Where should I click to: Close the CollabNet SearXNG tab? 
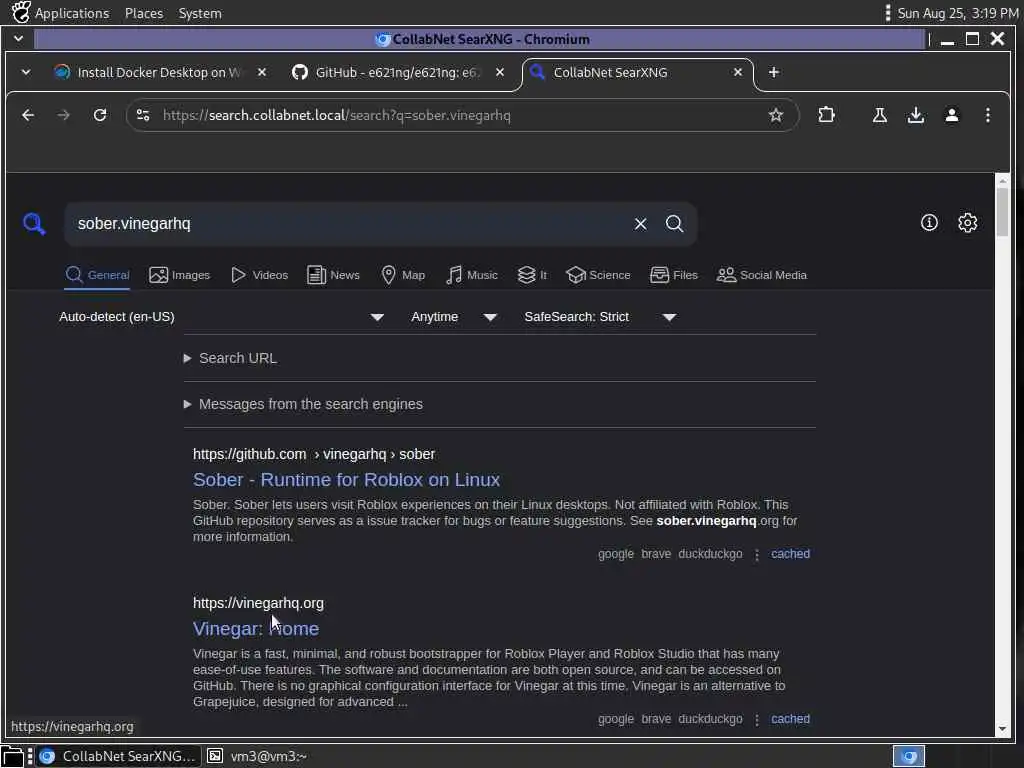pyautogui.click(x=737, y=72)
